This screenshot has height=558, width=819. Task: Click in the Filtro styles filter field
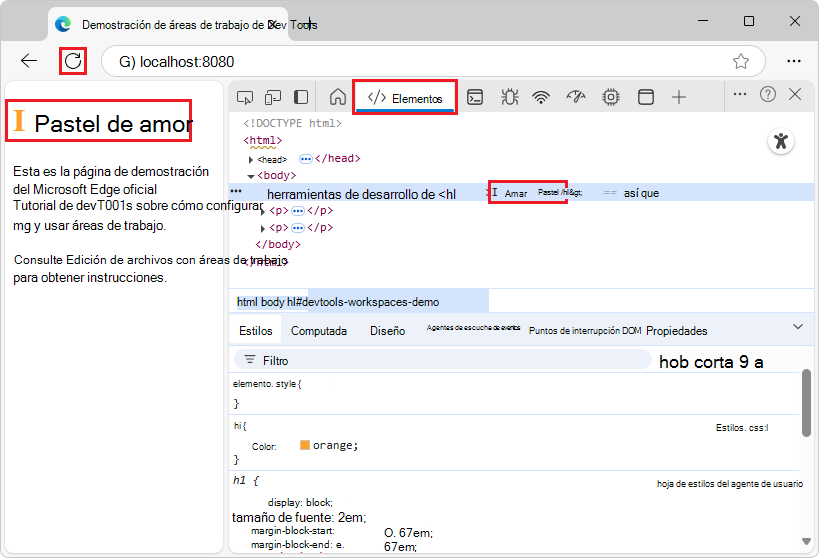coord(443,361)
